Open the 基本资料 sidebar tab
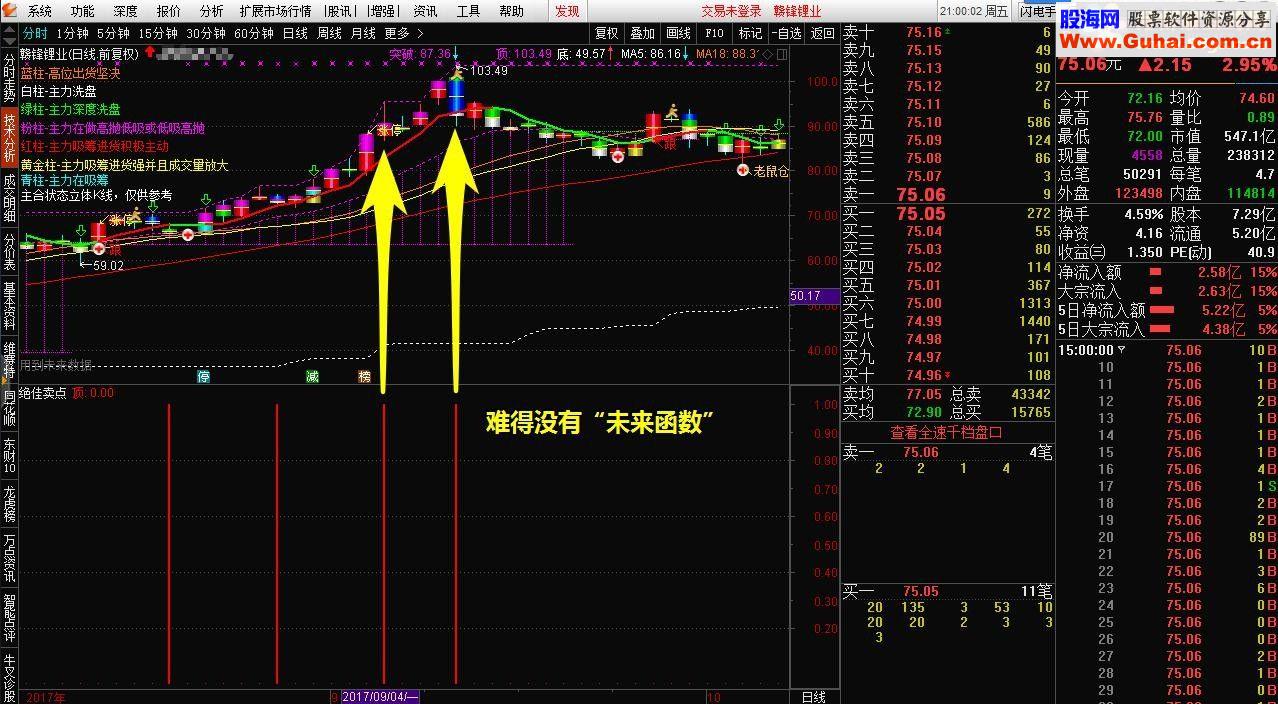Image resolution: width=1278 pixels, height=704 pixels. tap(9, 307)
